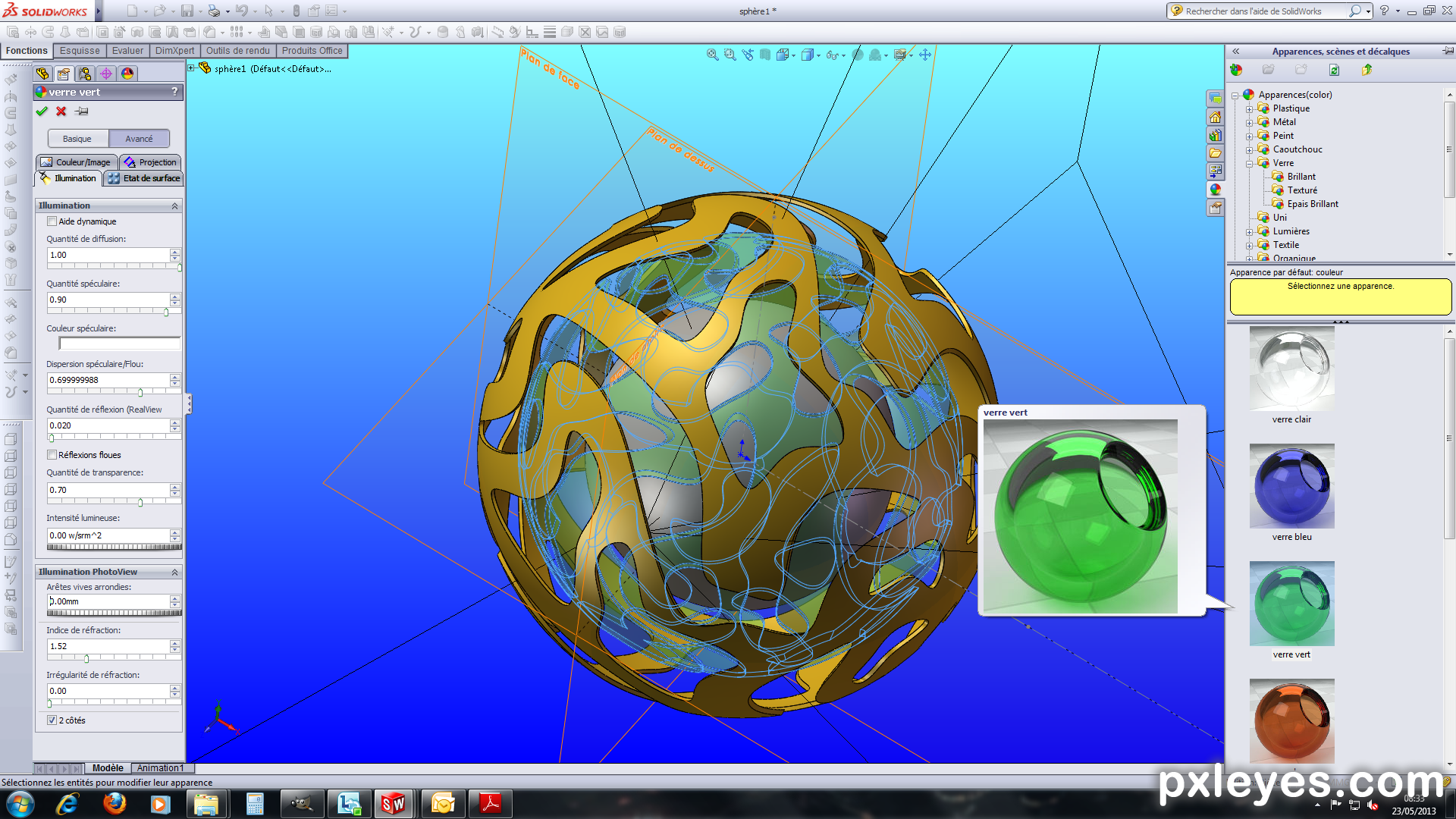Image resolution: width=1456 pixels, height=819 pixels.
Task: Click the New document icon
Action: [133, 11]
